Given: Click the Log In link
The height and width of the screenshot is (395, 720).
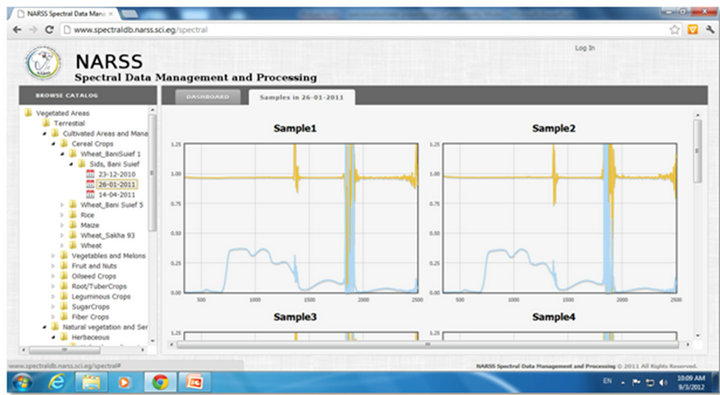Looking at the screenshot, I should [x=585, y=48].
